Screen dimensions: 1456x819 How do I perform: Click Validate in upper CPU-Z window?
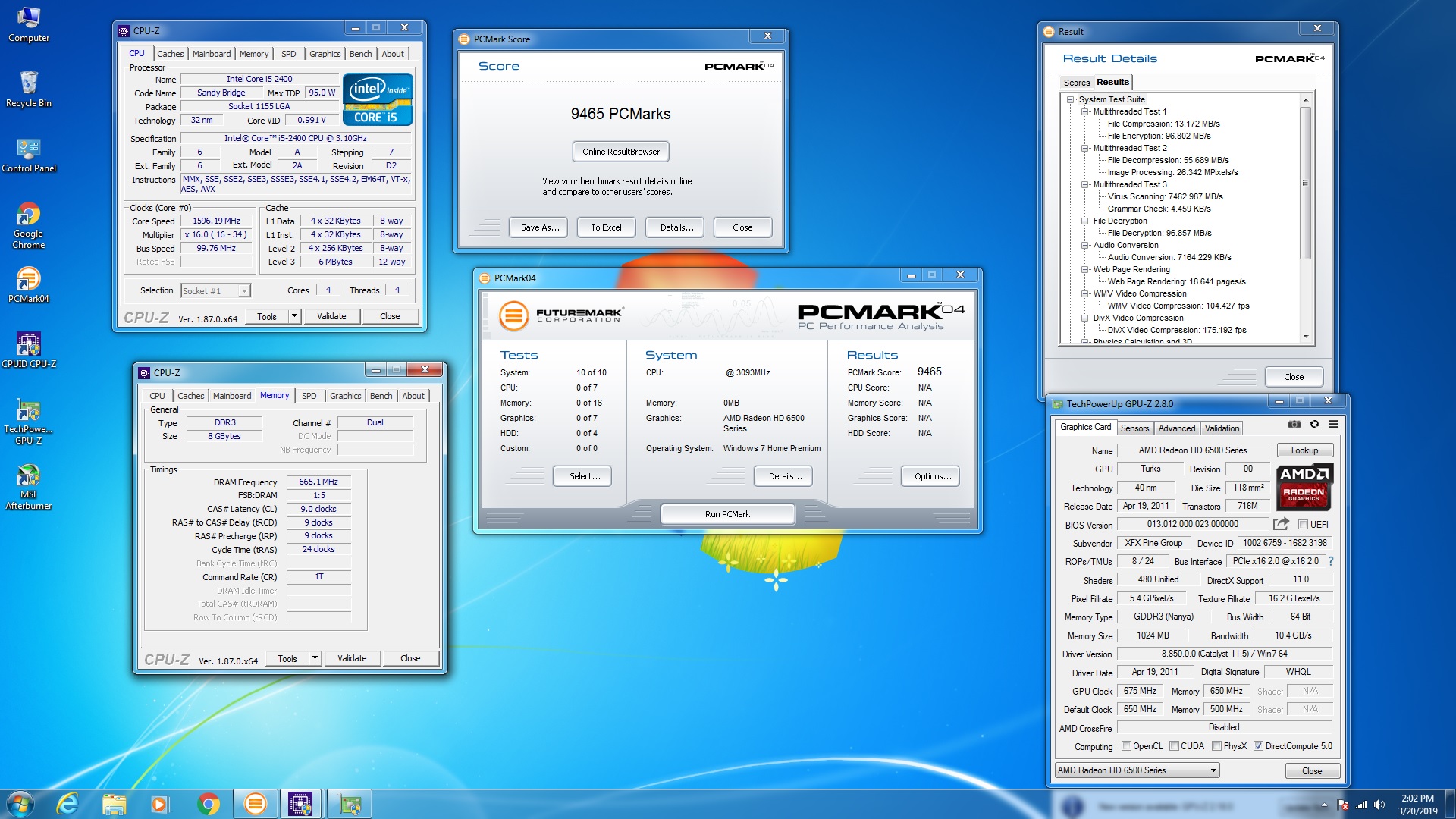pos(331,316)
